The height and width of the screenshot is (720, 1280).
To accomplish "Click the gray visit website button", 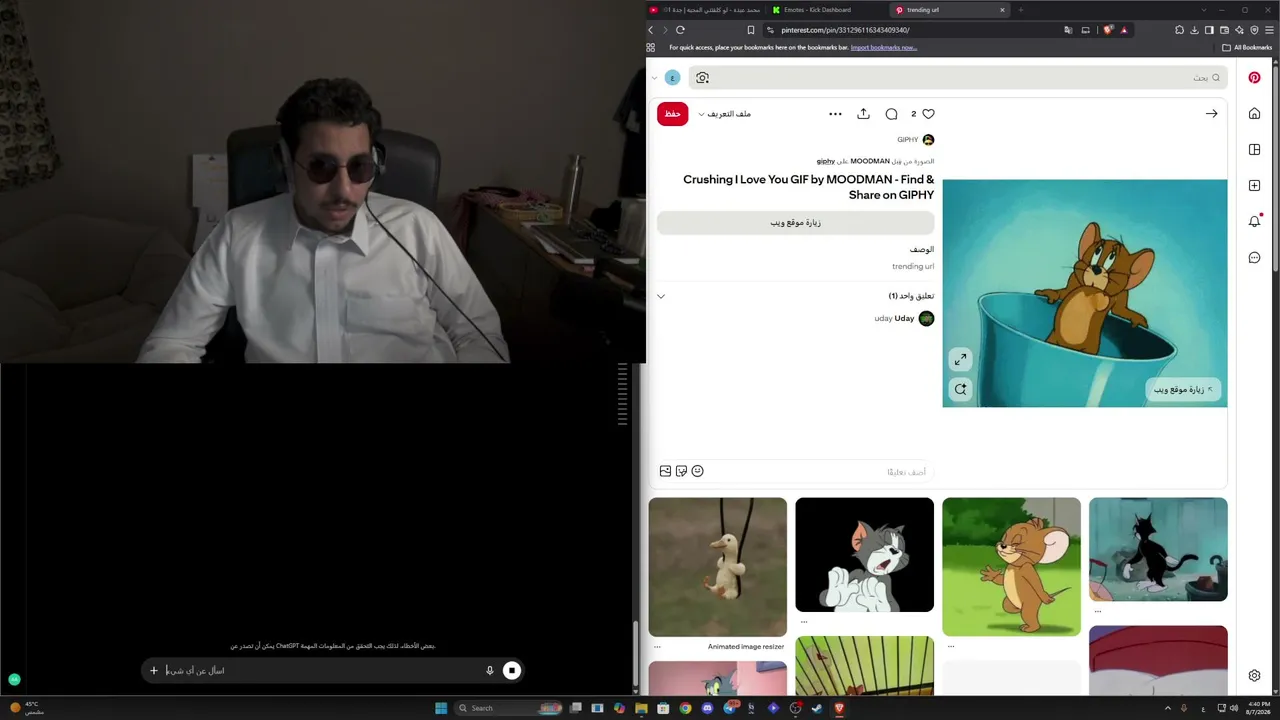I will [795, 223].
